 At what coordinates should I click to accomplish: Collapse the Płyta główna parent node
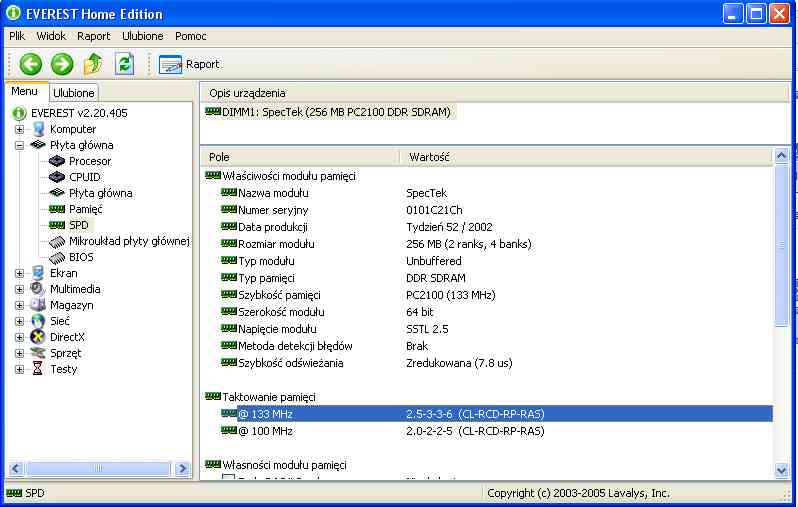(19, 145)
